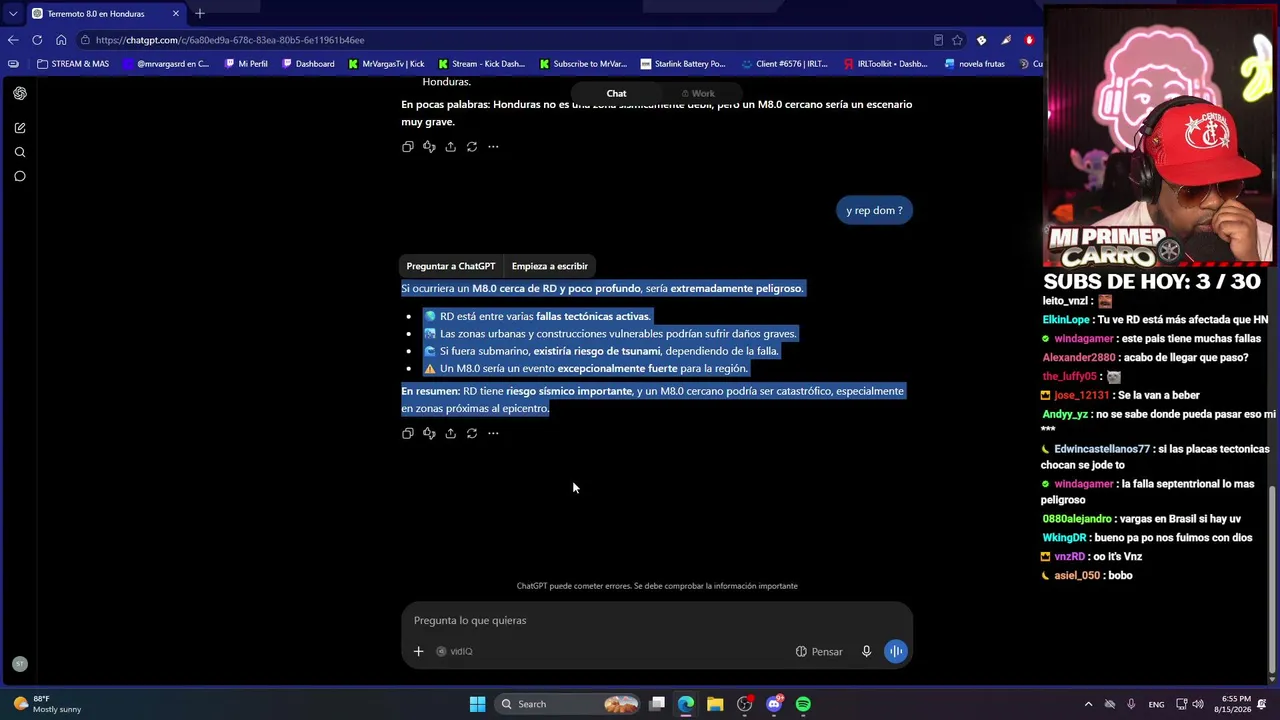This screenshot has width=1280, height=720.
Task: Click the ENG language indicator
Action: point(1156,704)
